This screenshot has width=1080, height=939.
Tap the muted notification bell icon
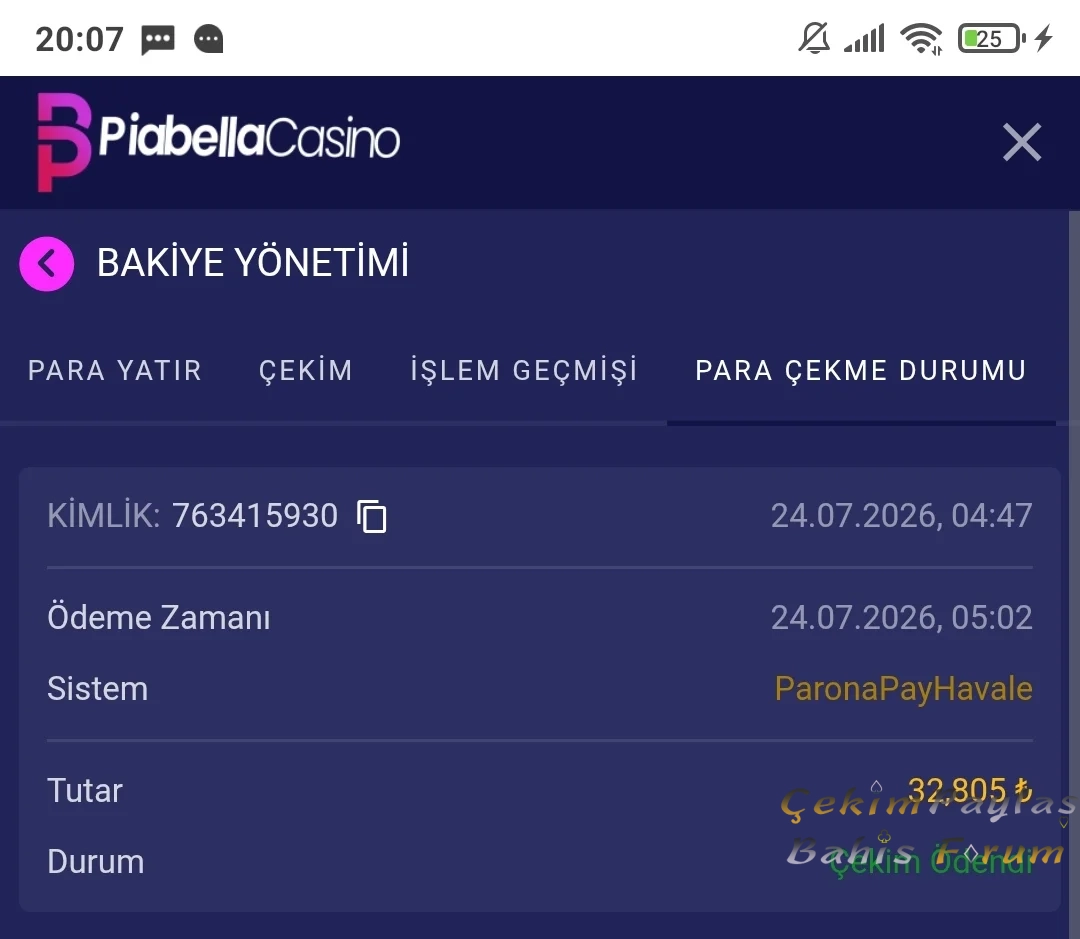814,39
